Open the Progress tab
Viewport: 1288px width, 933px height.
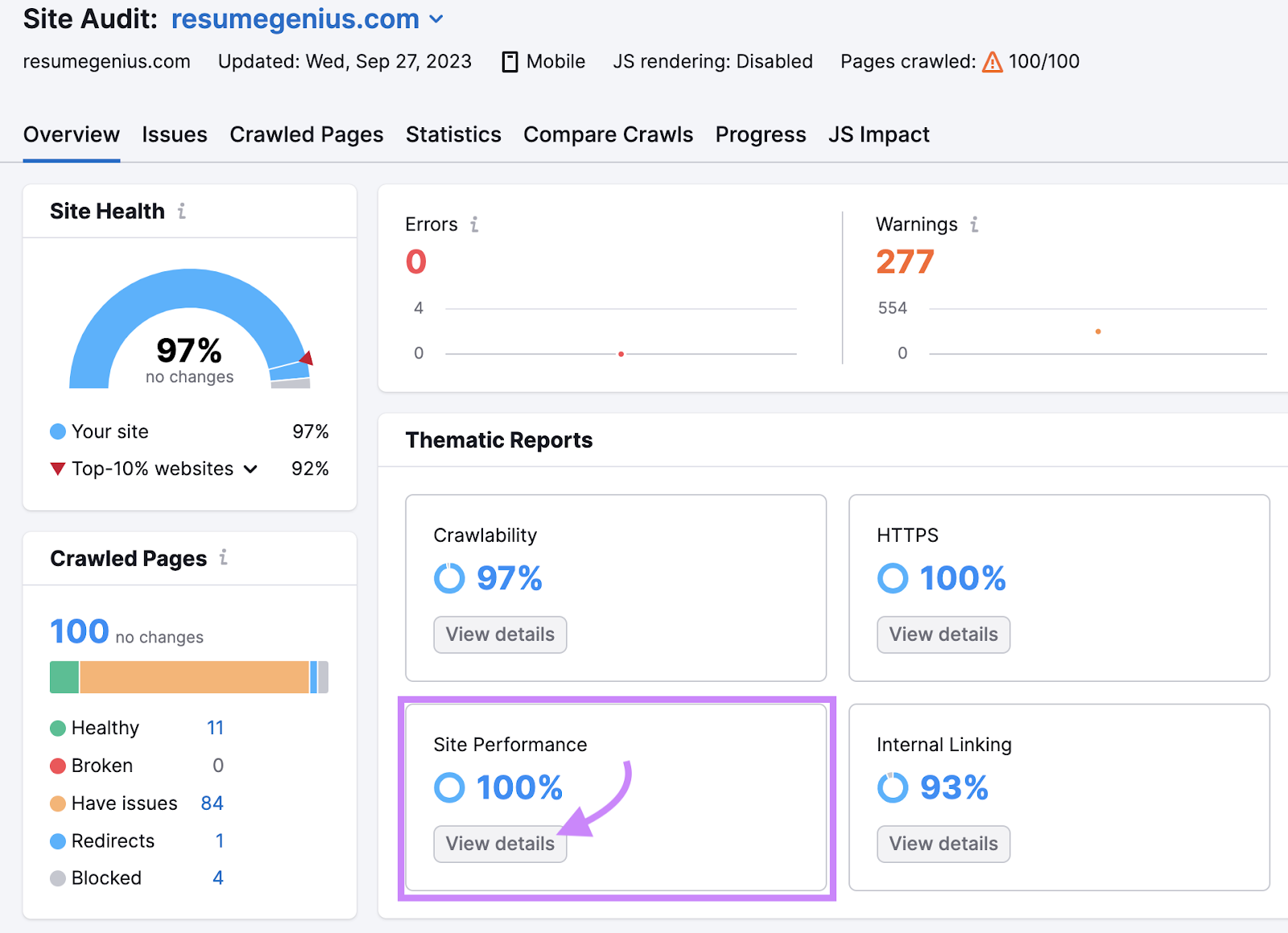tap(761, 134)
